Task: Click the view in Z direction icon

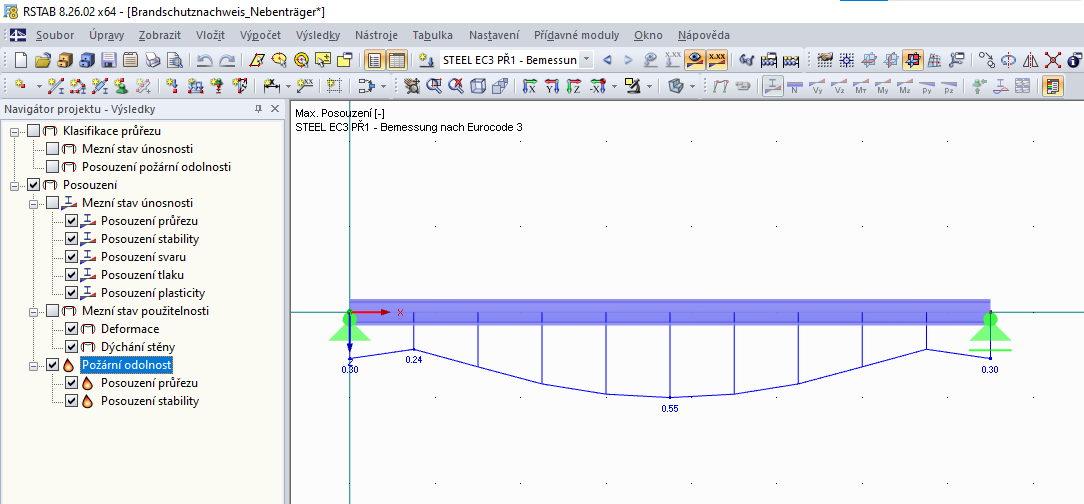Action: (574, 86)
